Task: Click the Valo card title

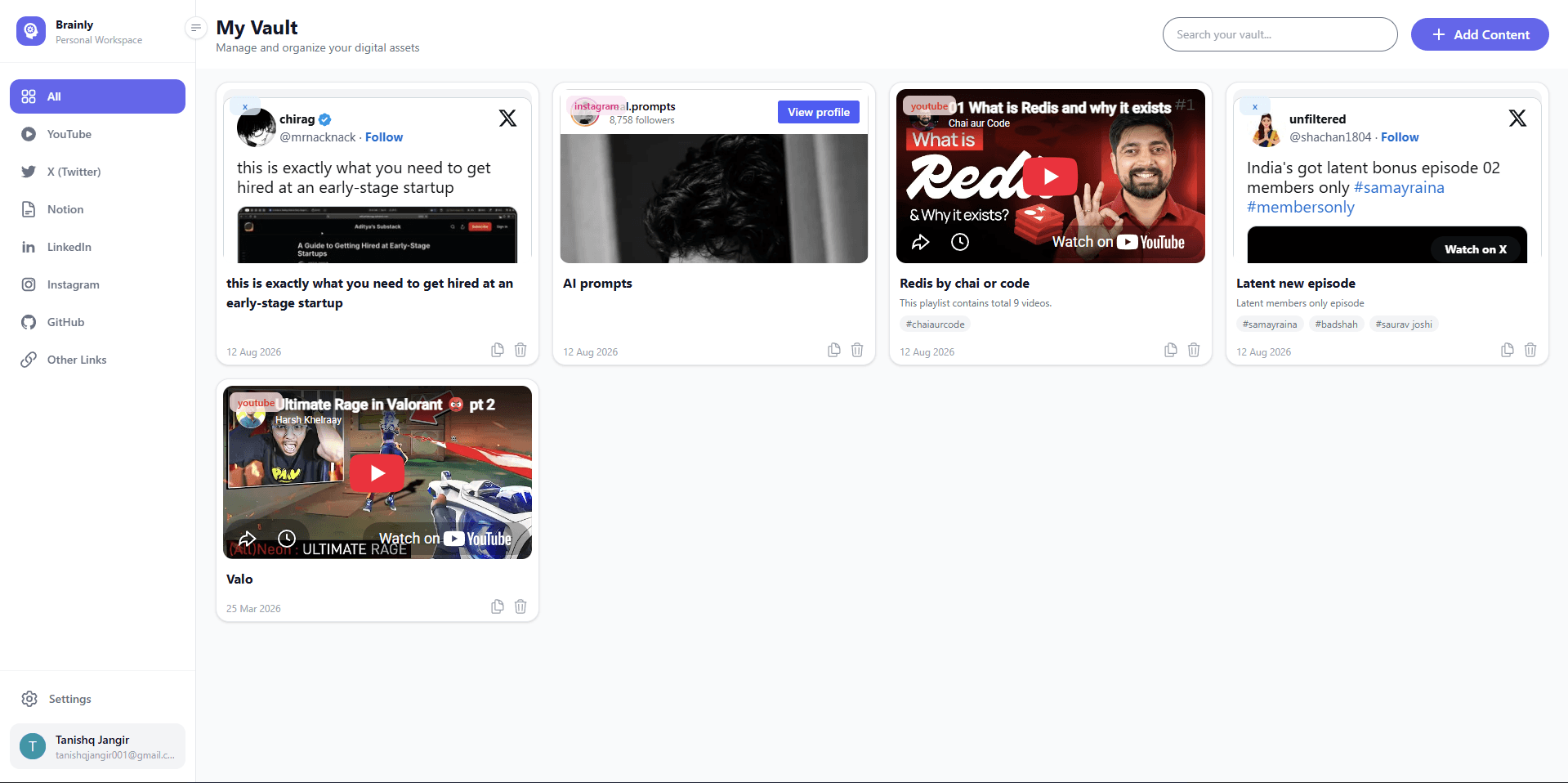Action: point(239,579)
